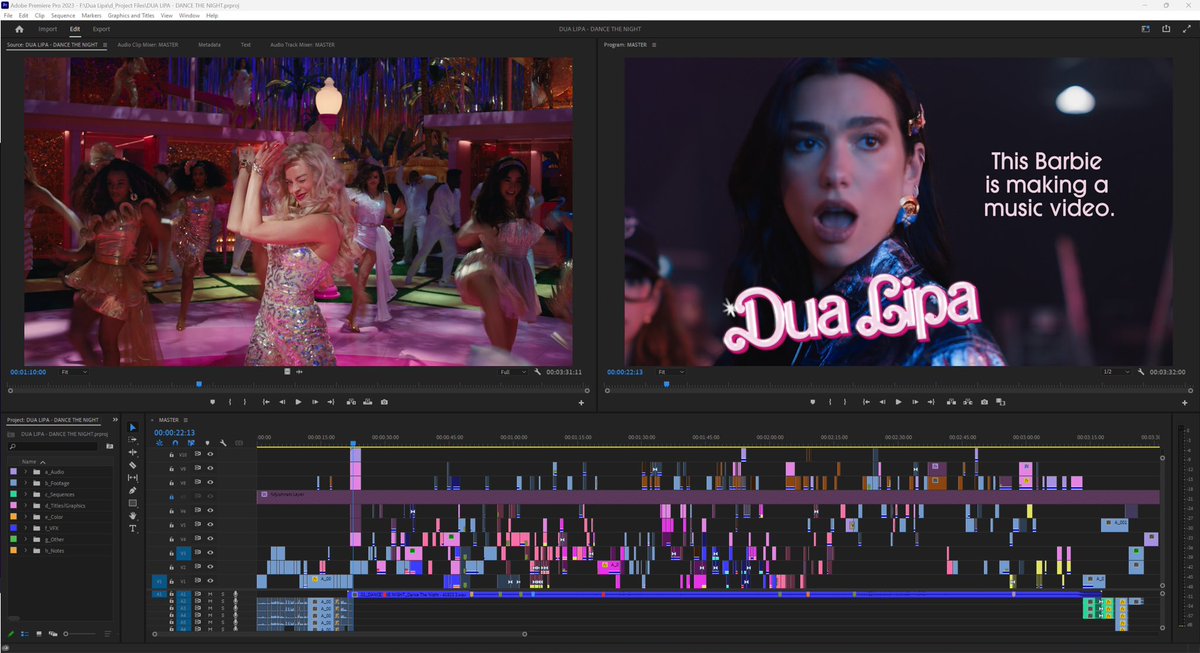Toggle sync lock for V5 track
The height and width of the screenshot is (653, 1200).
pos(197,524)
